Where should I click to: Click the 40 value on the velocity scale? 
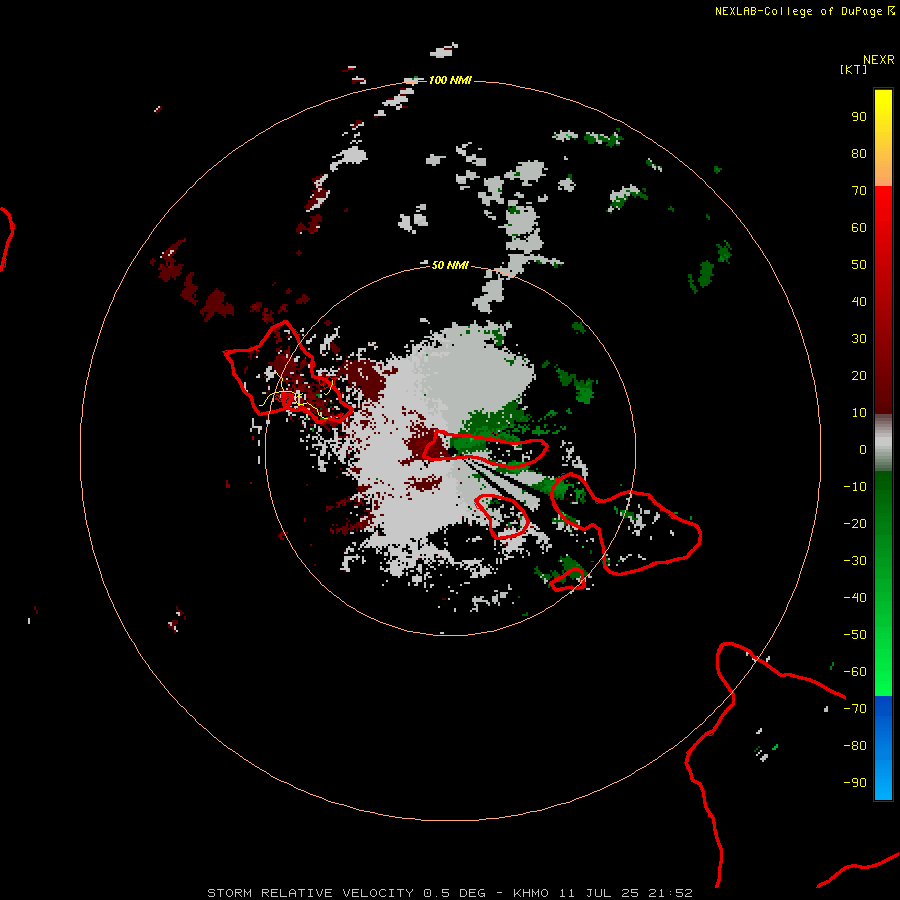[859, 302]
